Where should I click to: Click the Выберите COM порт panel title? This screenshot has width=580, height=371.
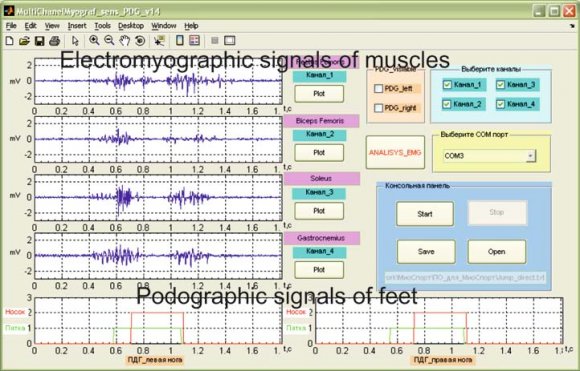click(x=474, y=135)
